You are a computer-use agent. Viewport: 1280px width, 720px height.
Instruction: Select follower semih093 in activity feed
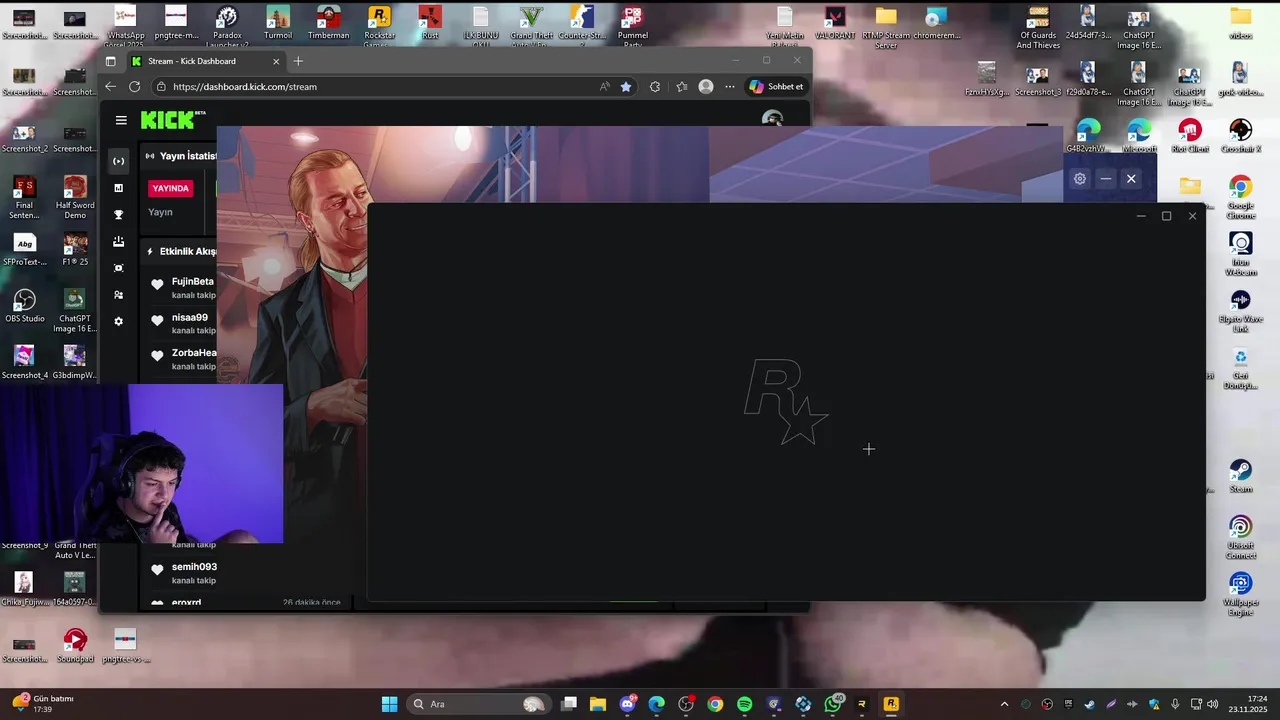pyautogui.click(x=194, y=567)
